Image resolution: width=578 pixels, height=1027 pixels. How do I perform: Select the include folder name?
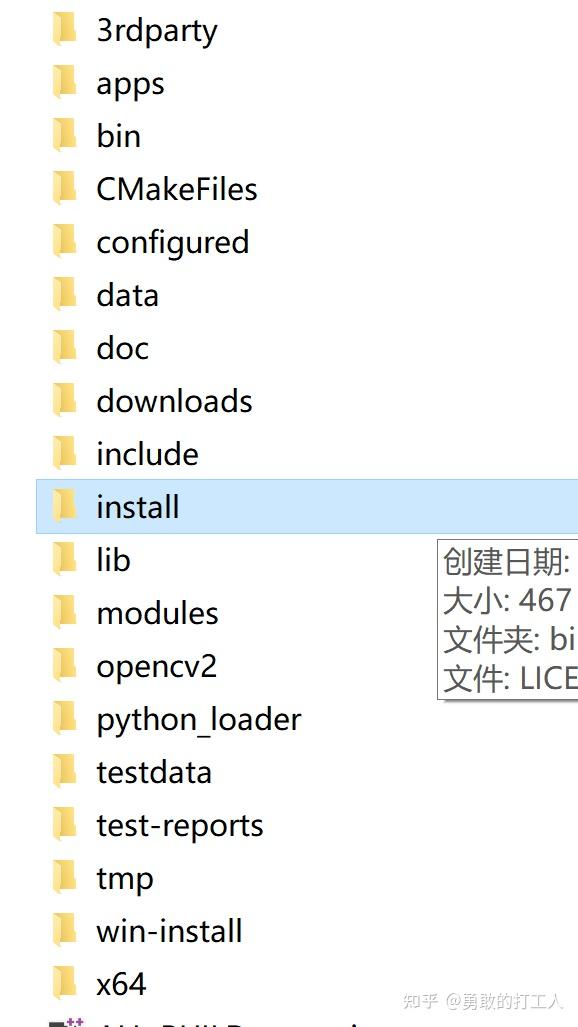tap(147, 454)
